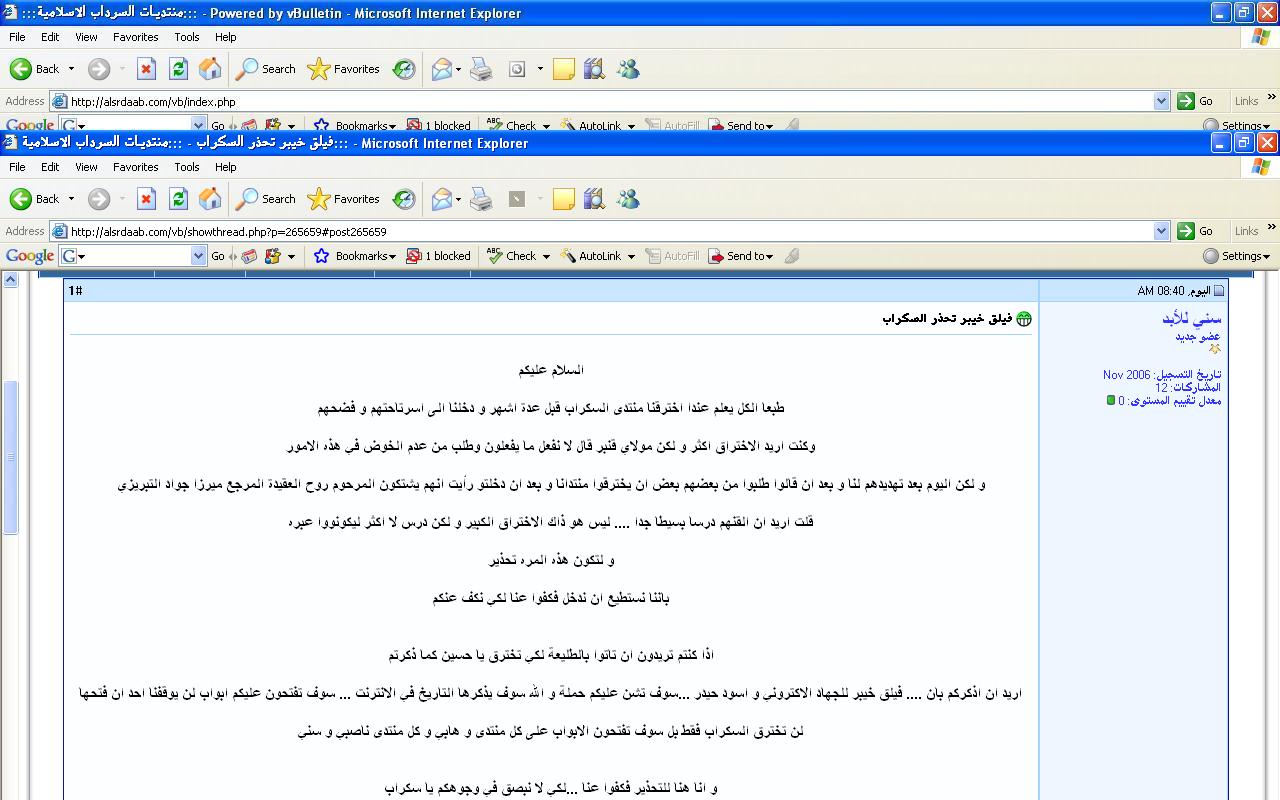This screenshot has width=1280, height=800.
Task: Click address Go button in showthread window
Action: pyautogui.click(x=1196, y=231)
